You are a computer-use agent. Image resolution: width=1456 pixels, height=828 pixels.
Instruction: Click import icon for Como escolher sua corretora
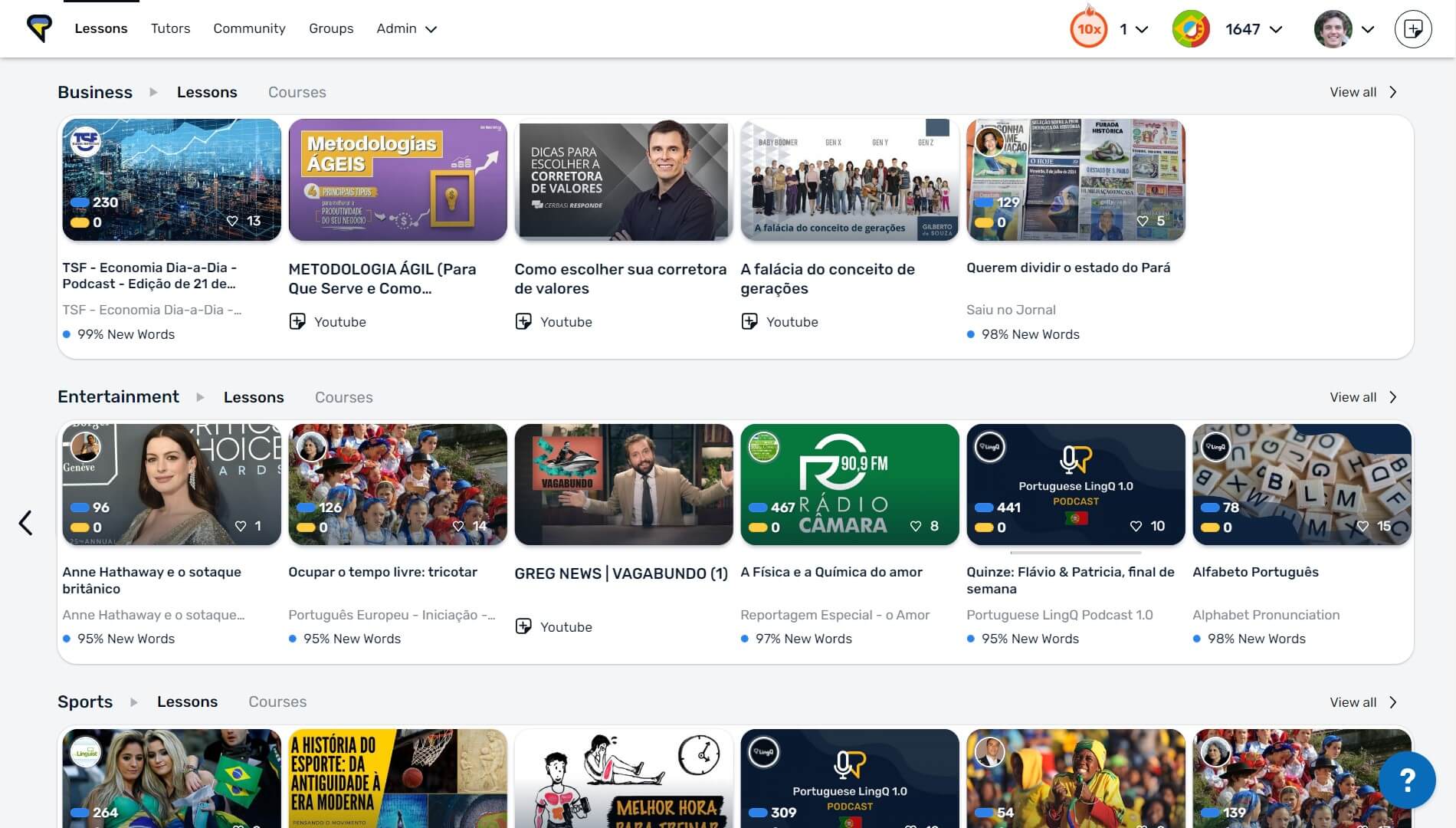[x=523, y=321]
